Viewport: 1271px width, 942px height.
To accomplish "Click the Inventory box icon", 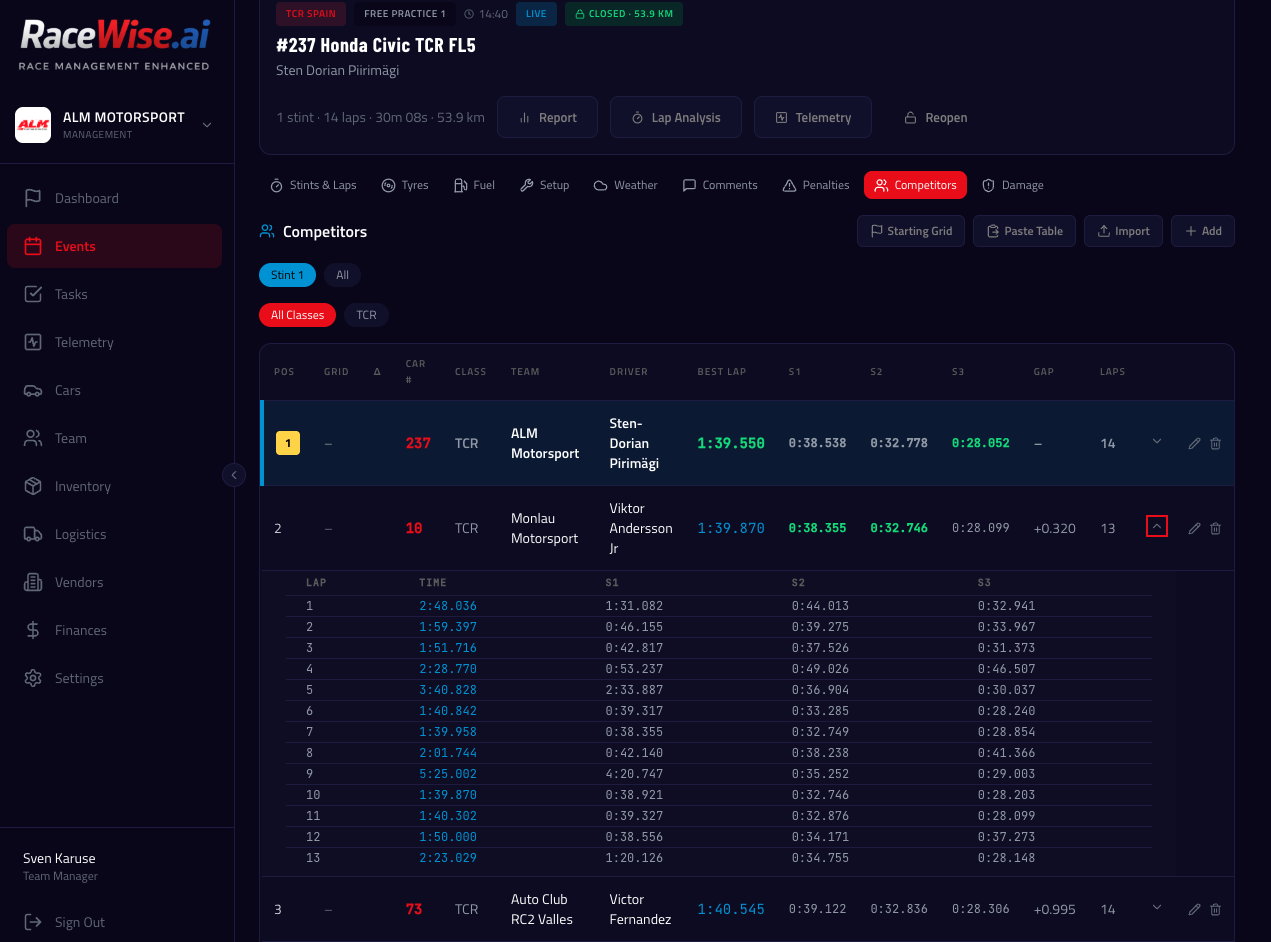I will [x=33, y=486].
